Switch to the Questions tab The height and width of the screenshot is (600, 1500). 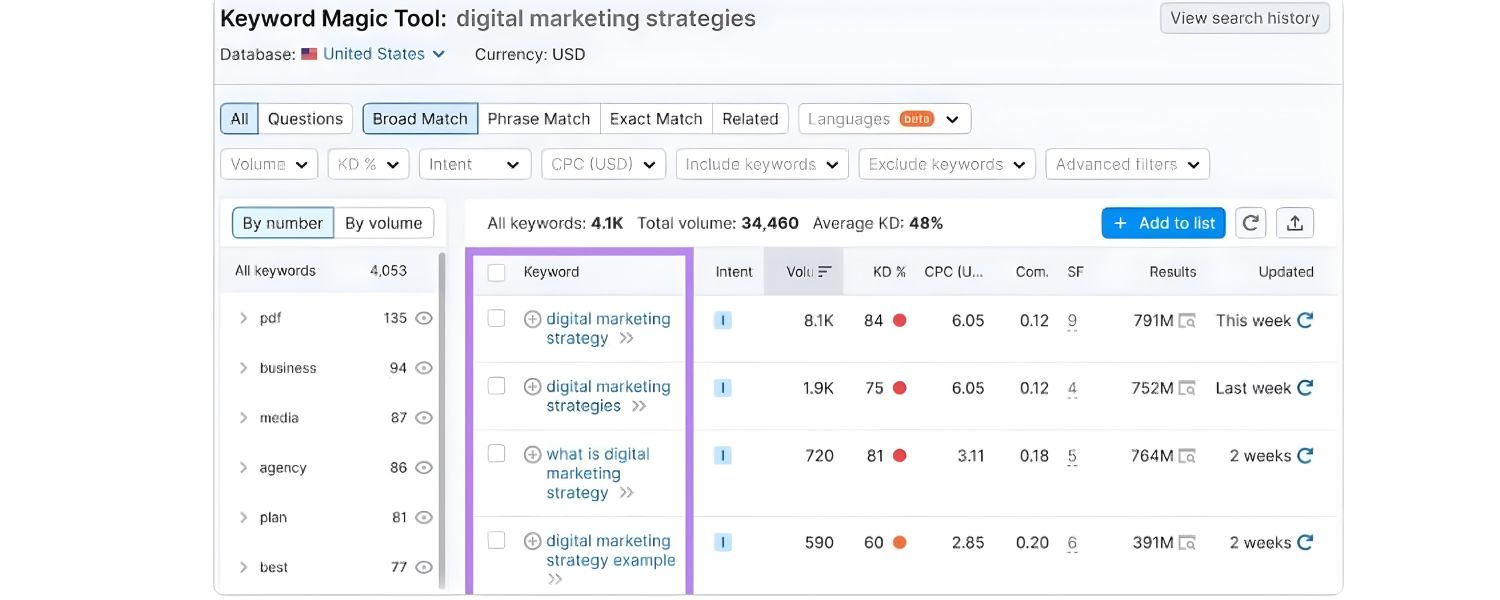(304, 118)
